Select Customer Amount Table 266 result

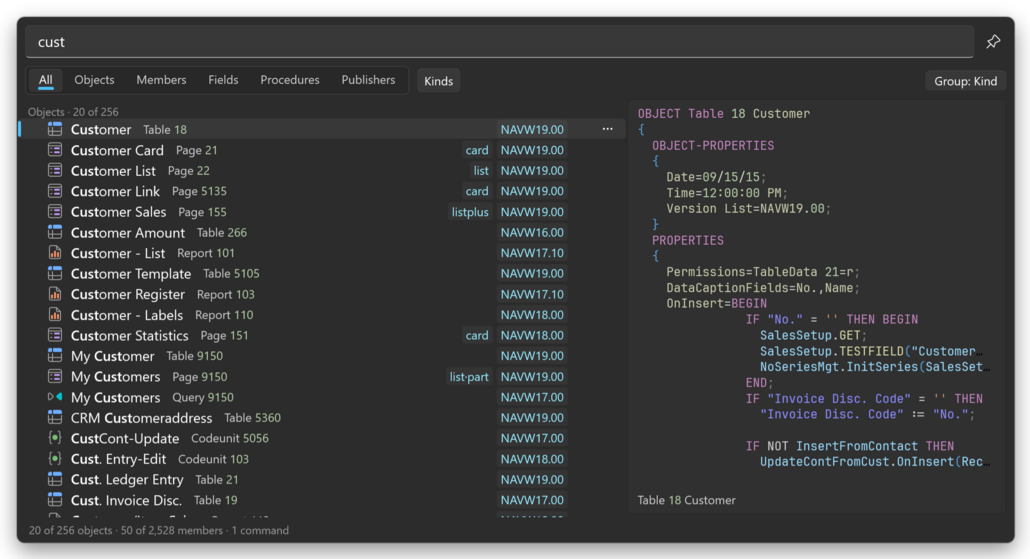point(322,232)
